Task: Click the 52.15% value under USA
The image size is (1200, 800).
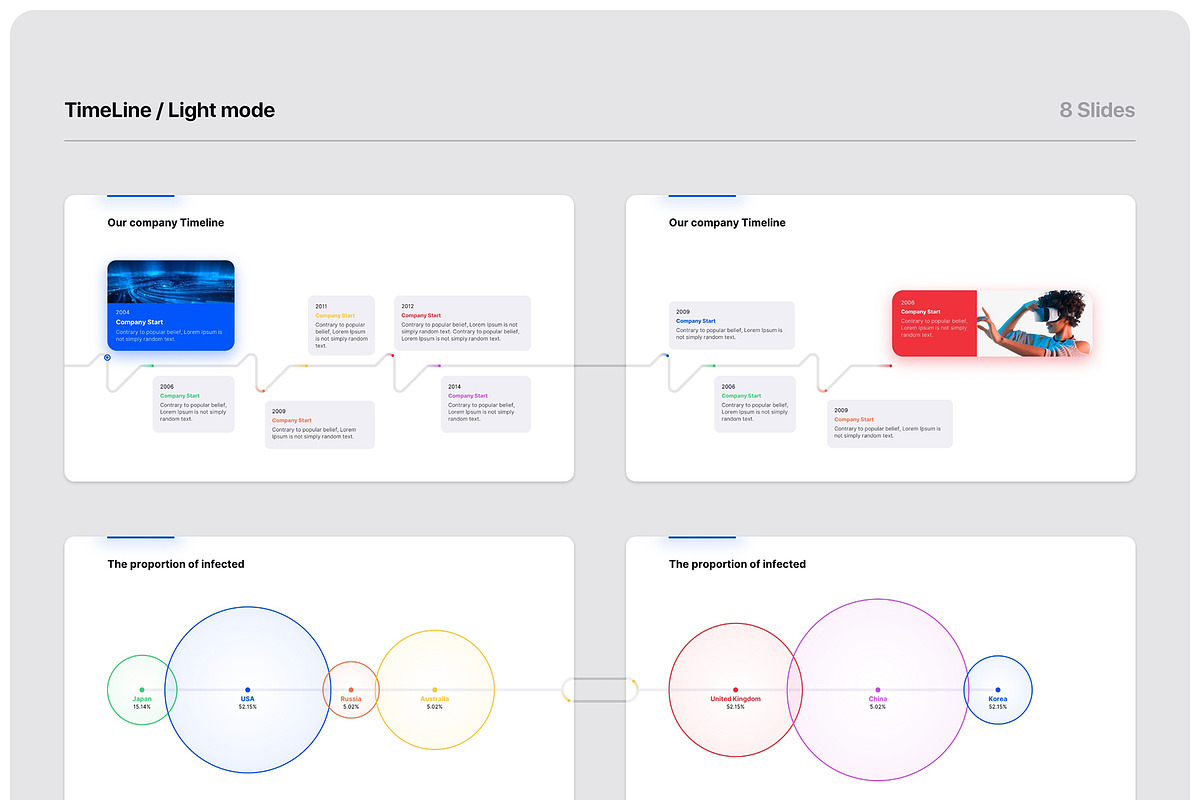Action: tap(247, 707)
